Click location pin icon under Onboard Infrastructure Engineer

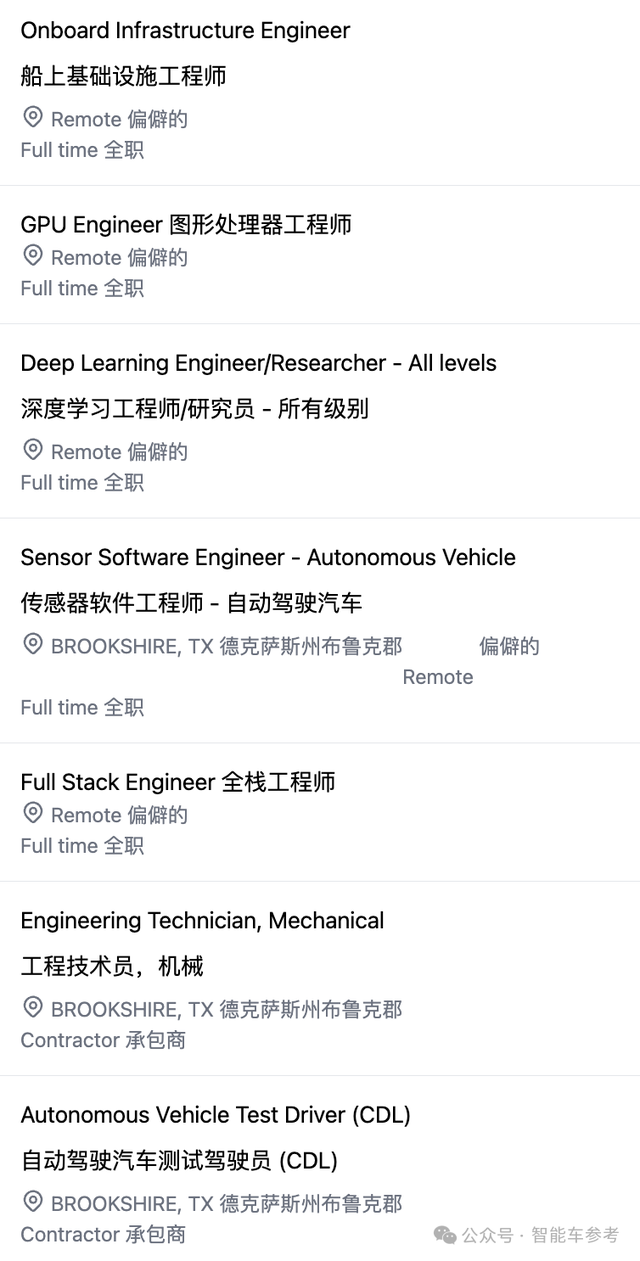tap(33, 118)
